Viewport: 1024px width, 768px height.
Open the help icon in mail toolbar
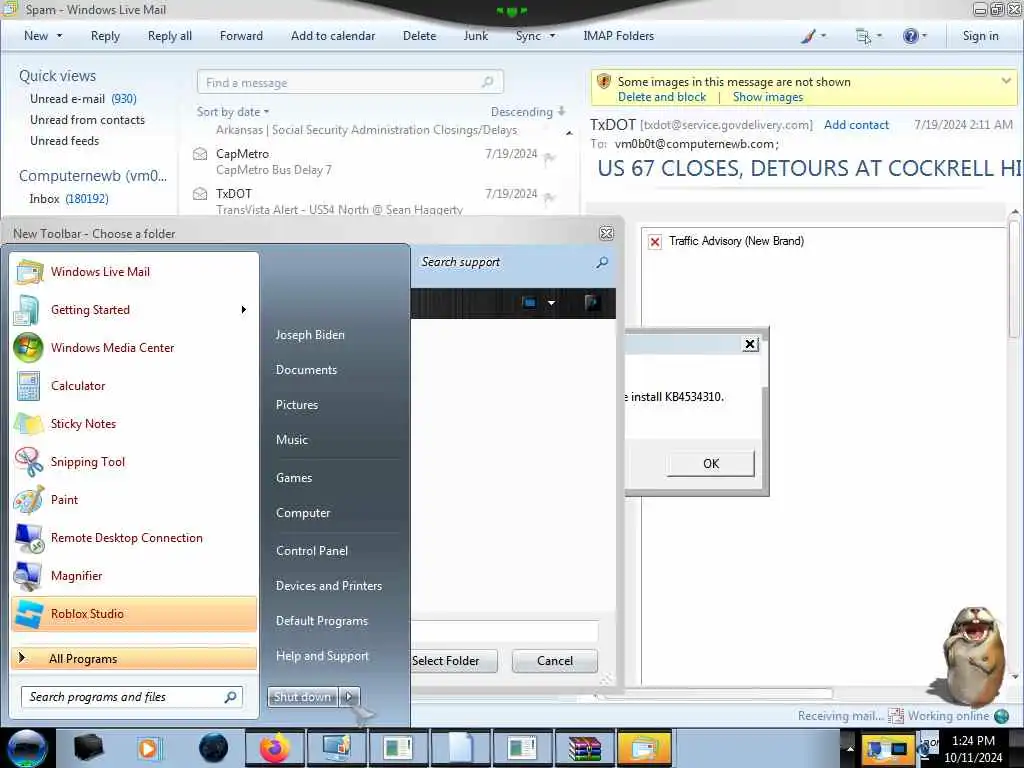click(910, 36)
